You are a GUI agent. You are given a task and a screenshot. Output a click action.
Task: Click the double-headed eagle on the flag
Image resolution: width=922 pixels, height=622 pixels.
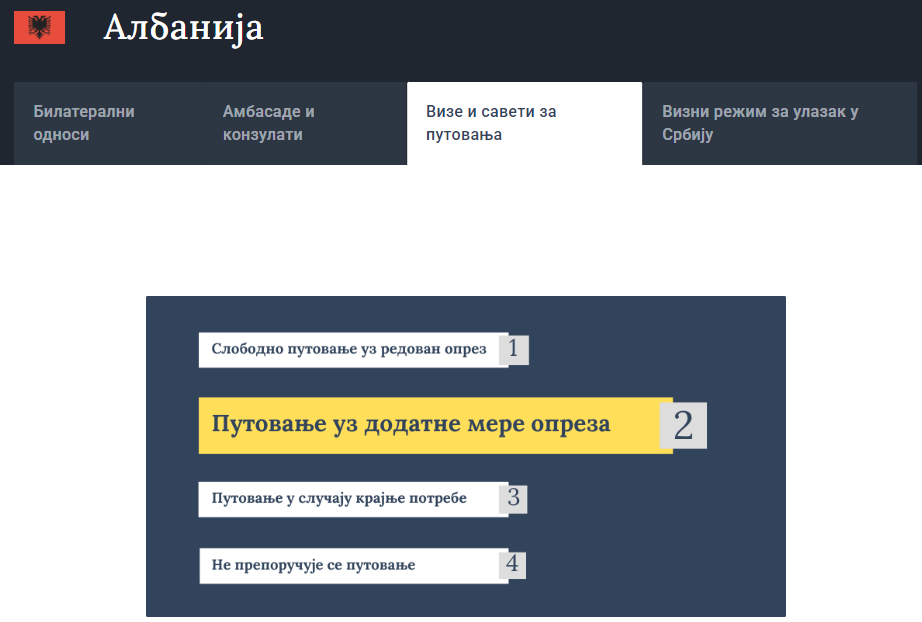click(x=40, y=28)
